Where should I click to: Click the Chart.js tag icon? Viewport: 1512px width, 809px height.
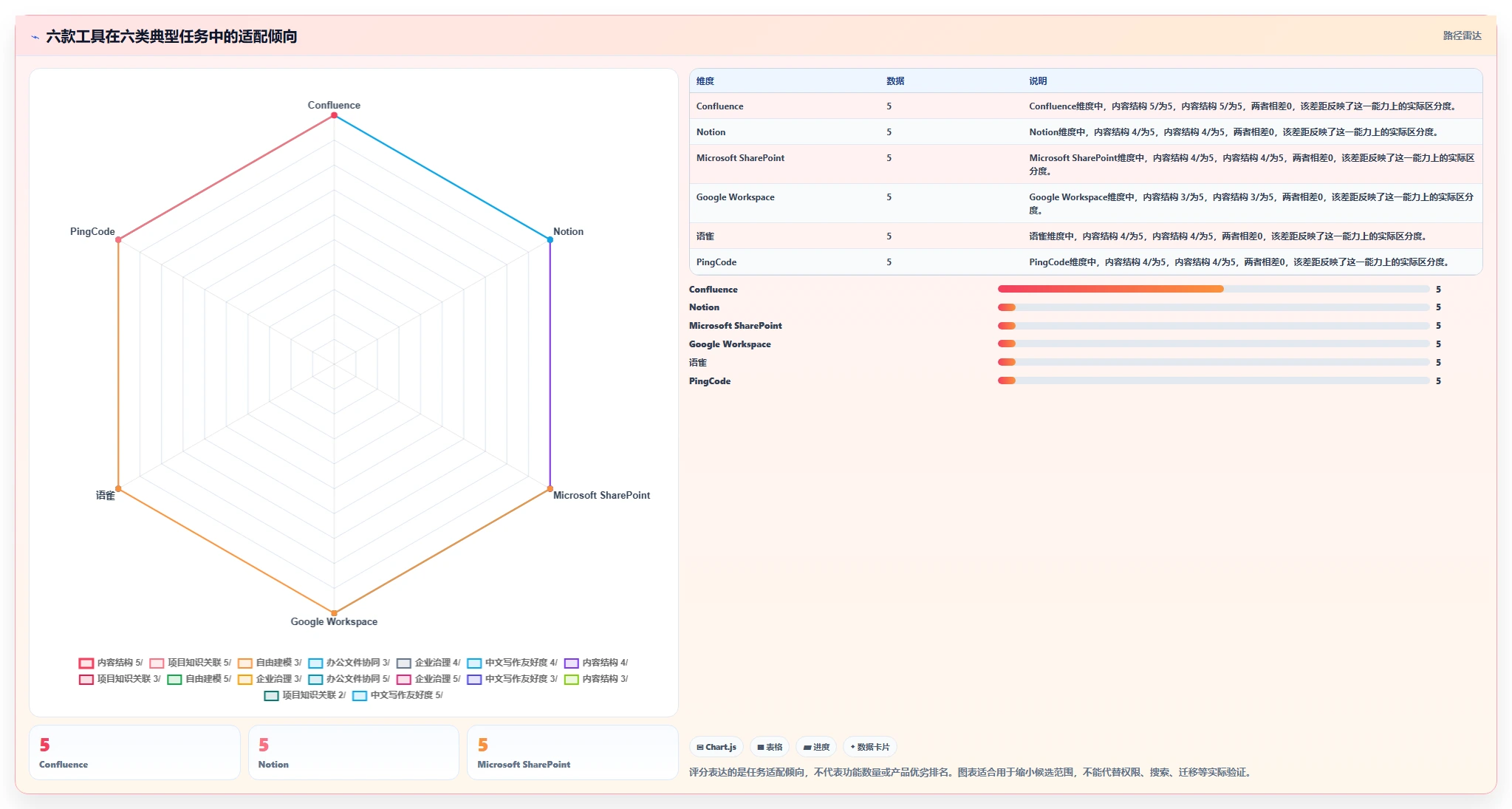(699, 747)
